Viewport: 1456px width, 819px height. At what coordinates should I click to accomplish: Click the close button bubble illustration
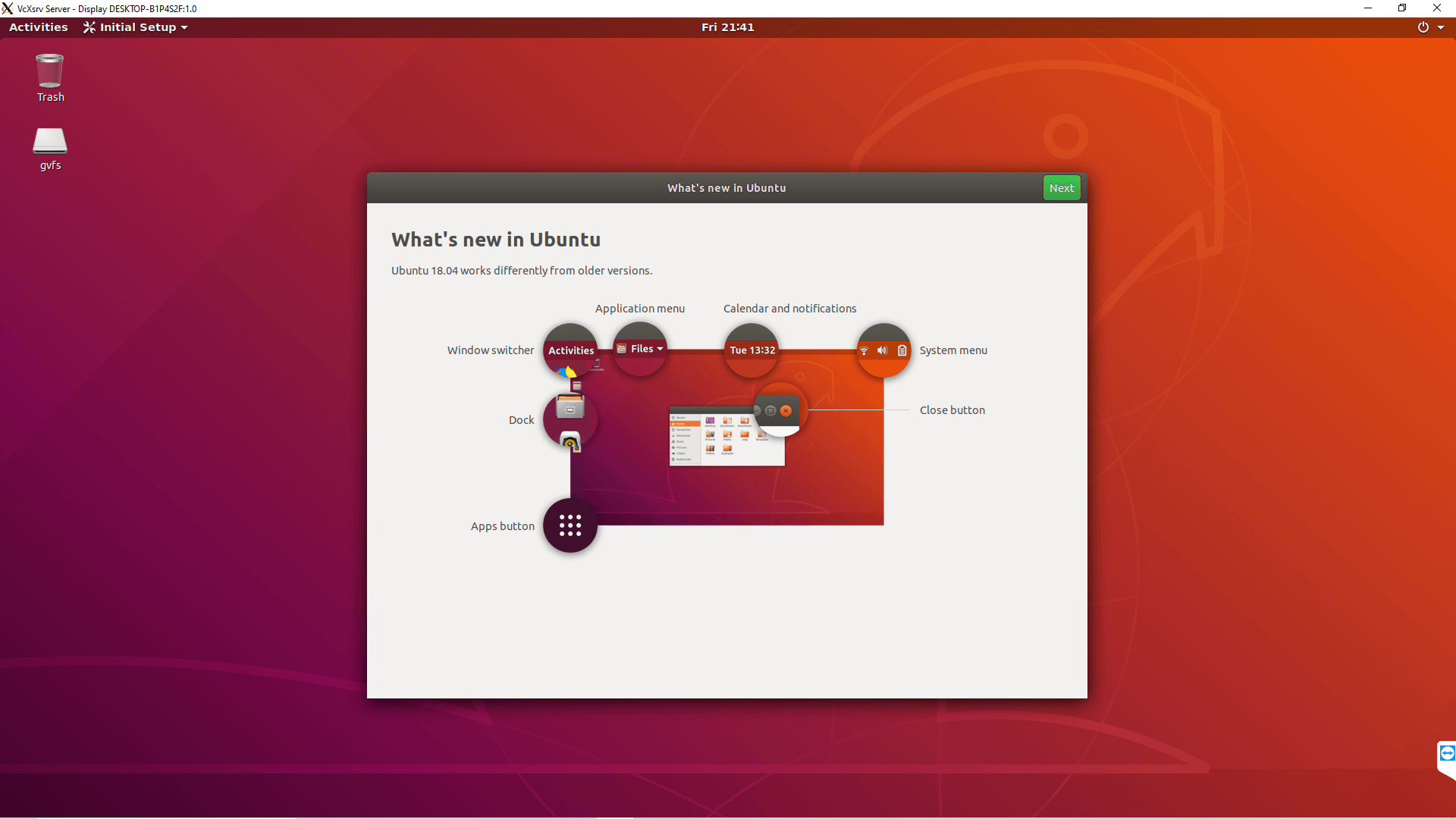780,410
